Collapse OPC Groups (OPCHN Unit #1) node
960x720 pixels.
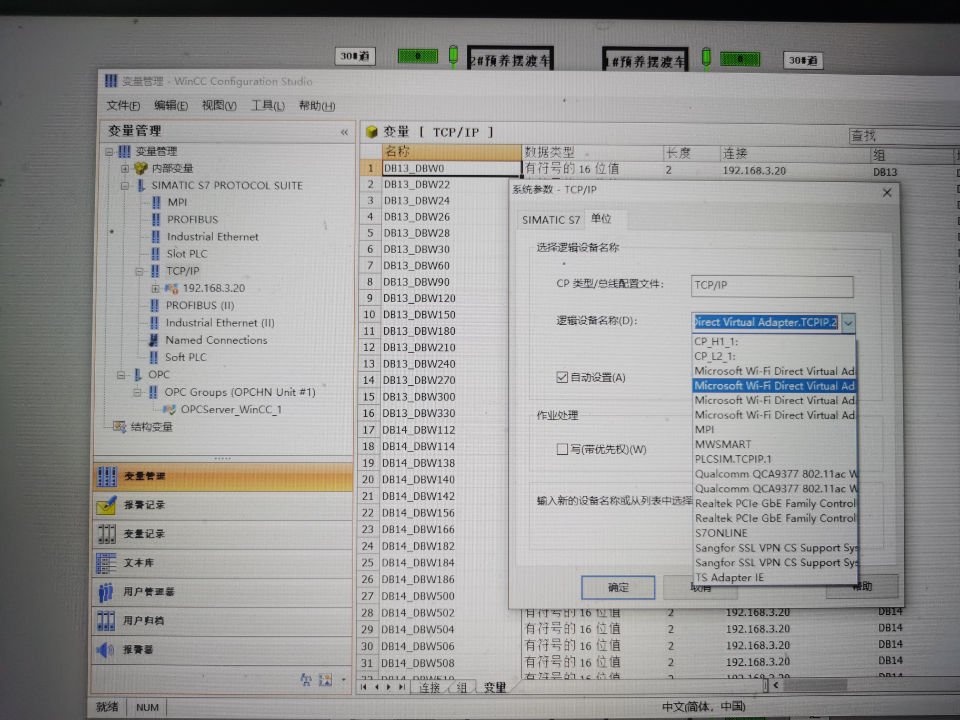click(x=137, y=392)
